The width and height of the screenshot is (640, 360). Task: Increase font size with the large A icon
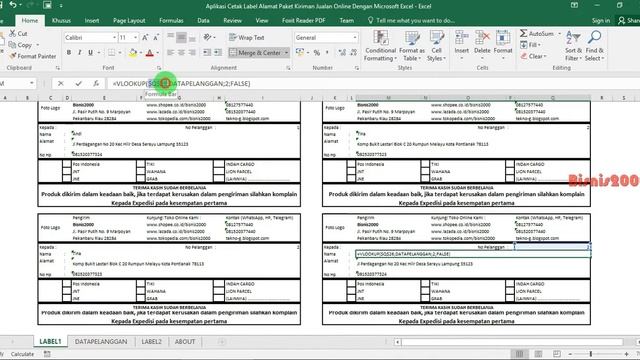145,38
